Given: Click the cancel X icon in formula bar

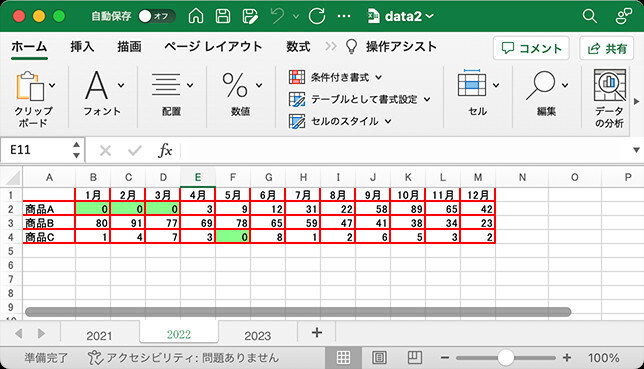Looking at the screenshot, I should point(106,151).
